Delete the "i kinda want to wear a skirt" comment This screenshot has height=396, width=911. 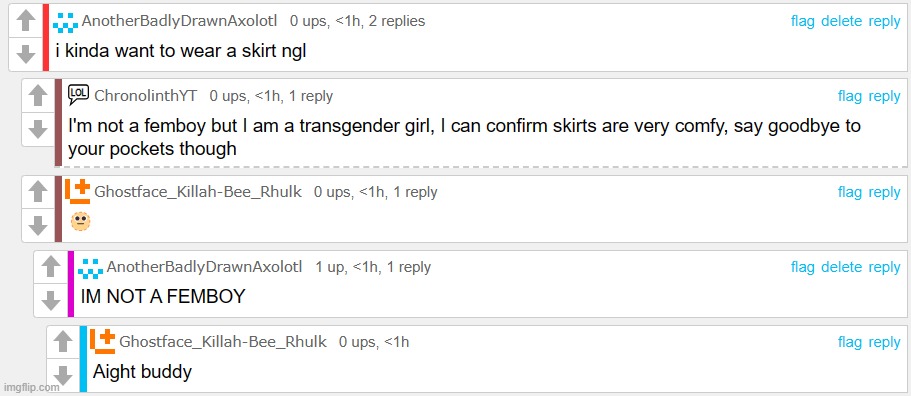tap(841, 21)
